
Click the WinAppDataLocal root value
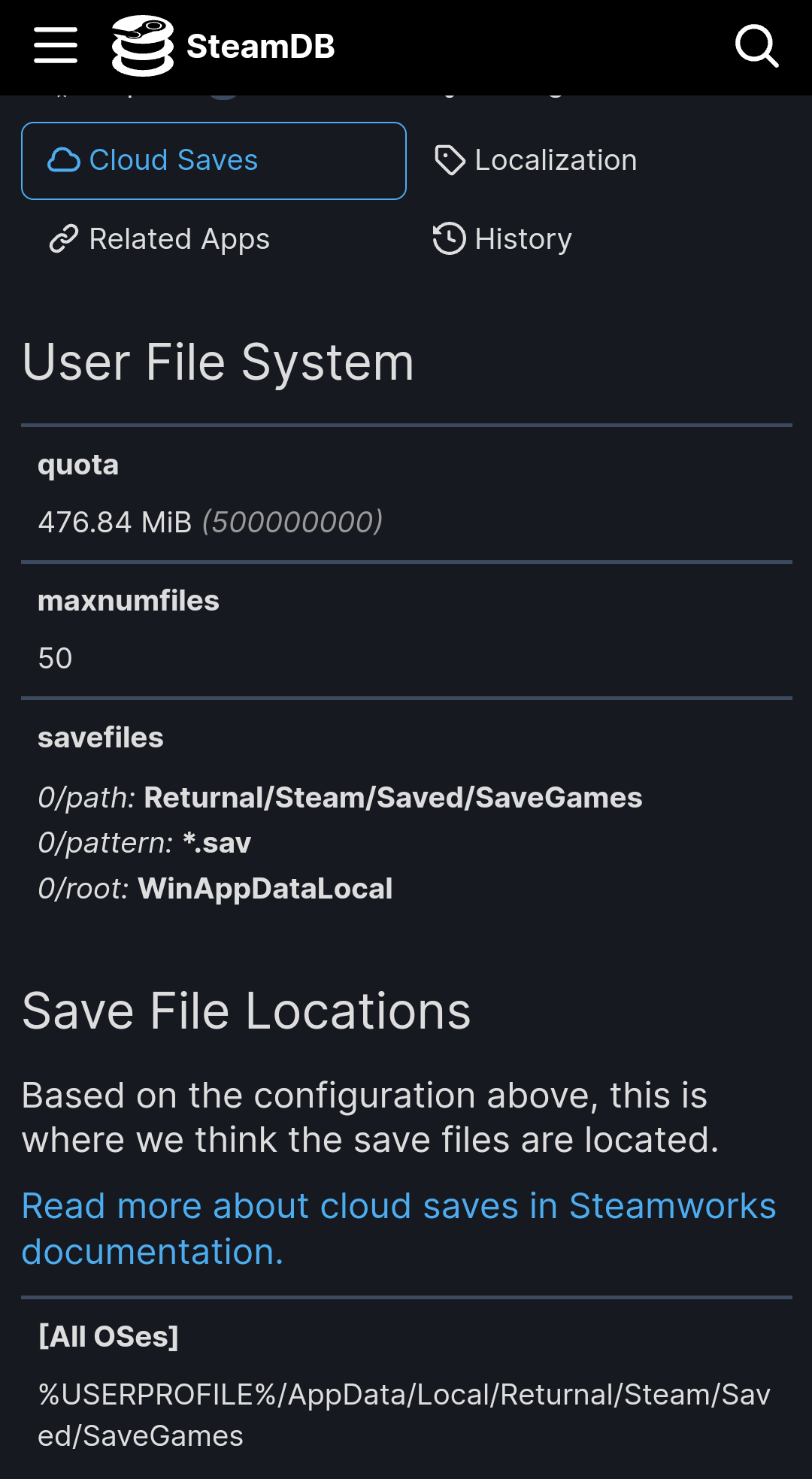(265, 889)
